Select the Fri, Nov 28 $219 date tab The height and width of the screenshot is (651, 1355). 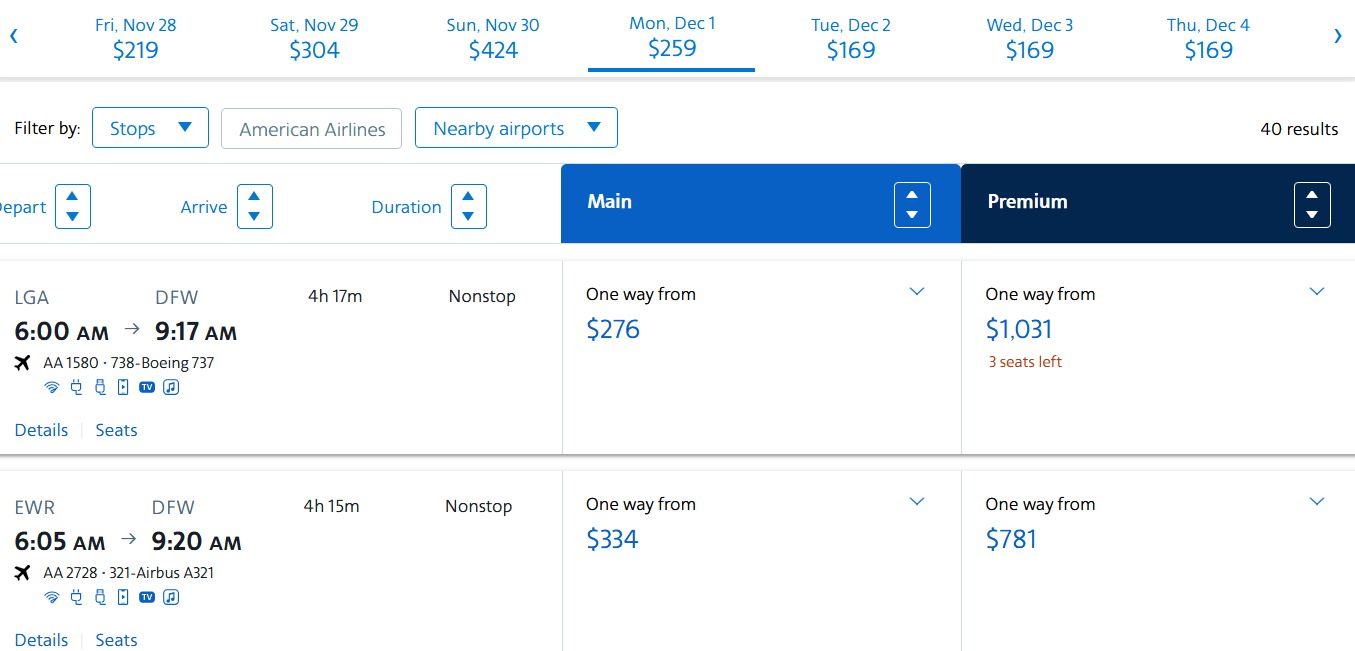(x=135, y=38)
